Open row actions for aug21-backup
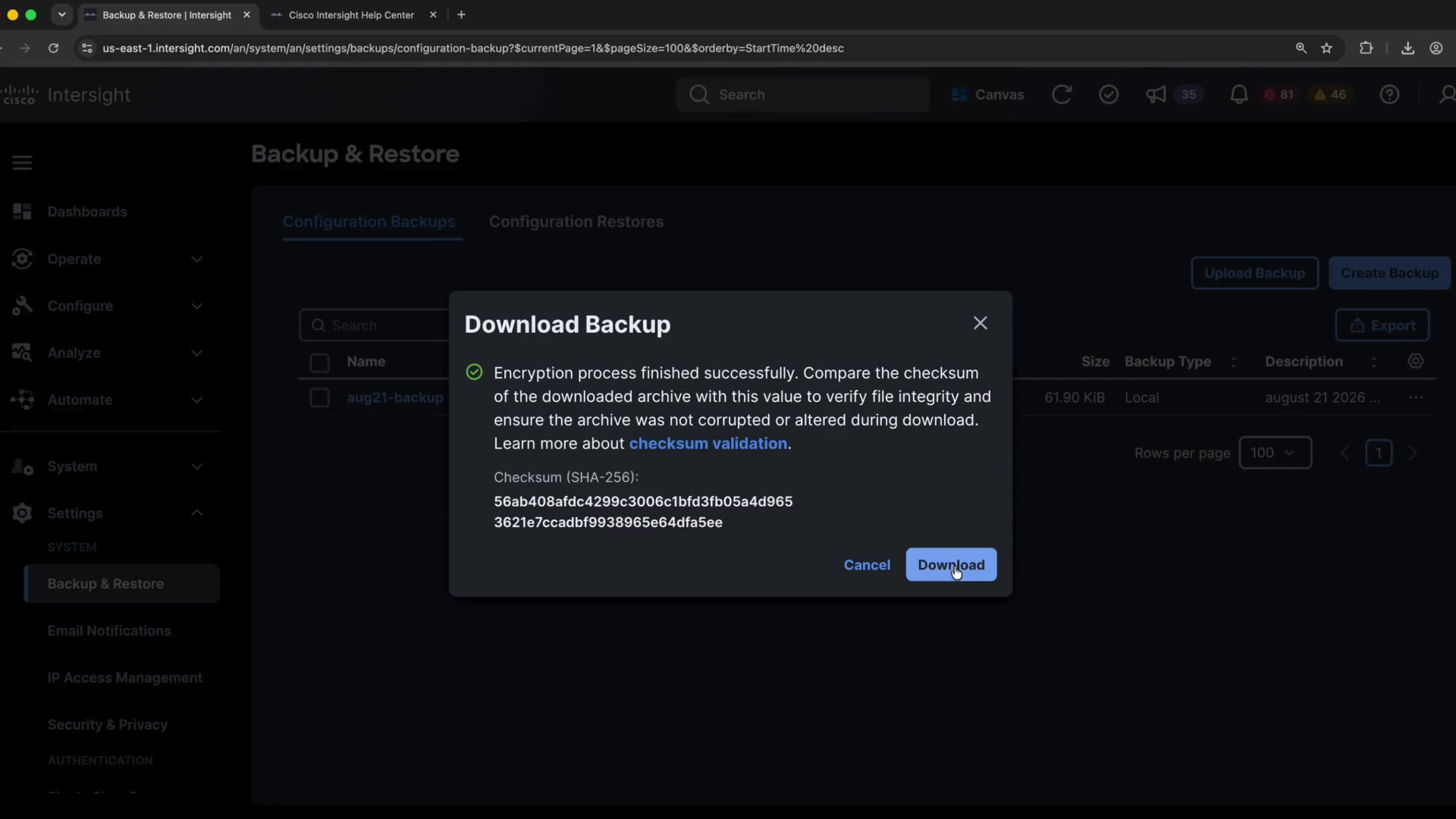 click(1416, 397)
